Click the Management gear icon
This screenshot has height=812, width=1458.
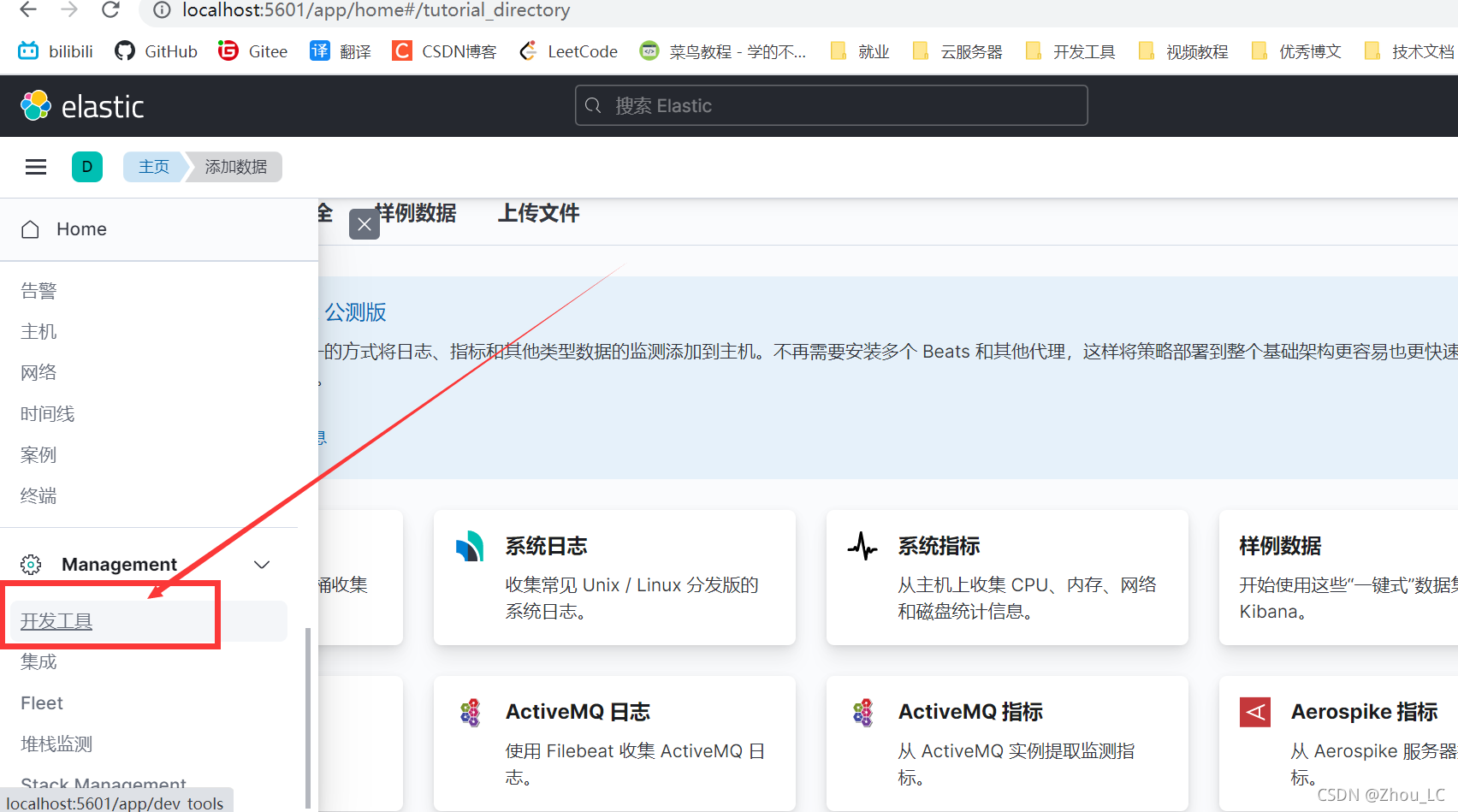tap(31, 565)
